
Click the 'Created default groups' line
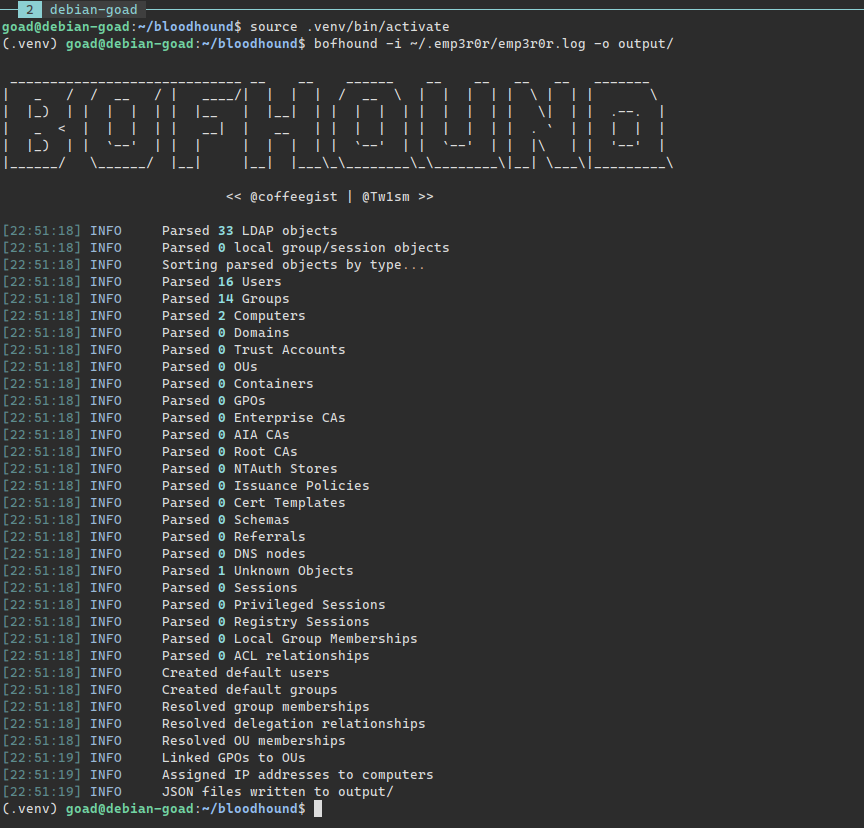tap(249, 690)
